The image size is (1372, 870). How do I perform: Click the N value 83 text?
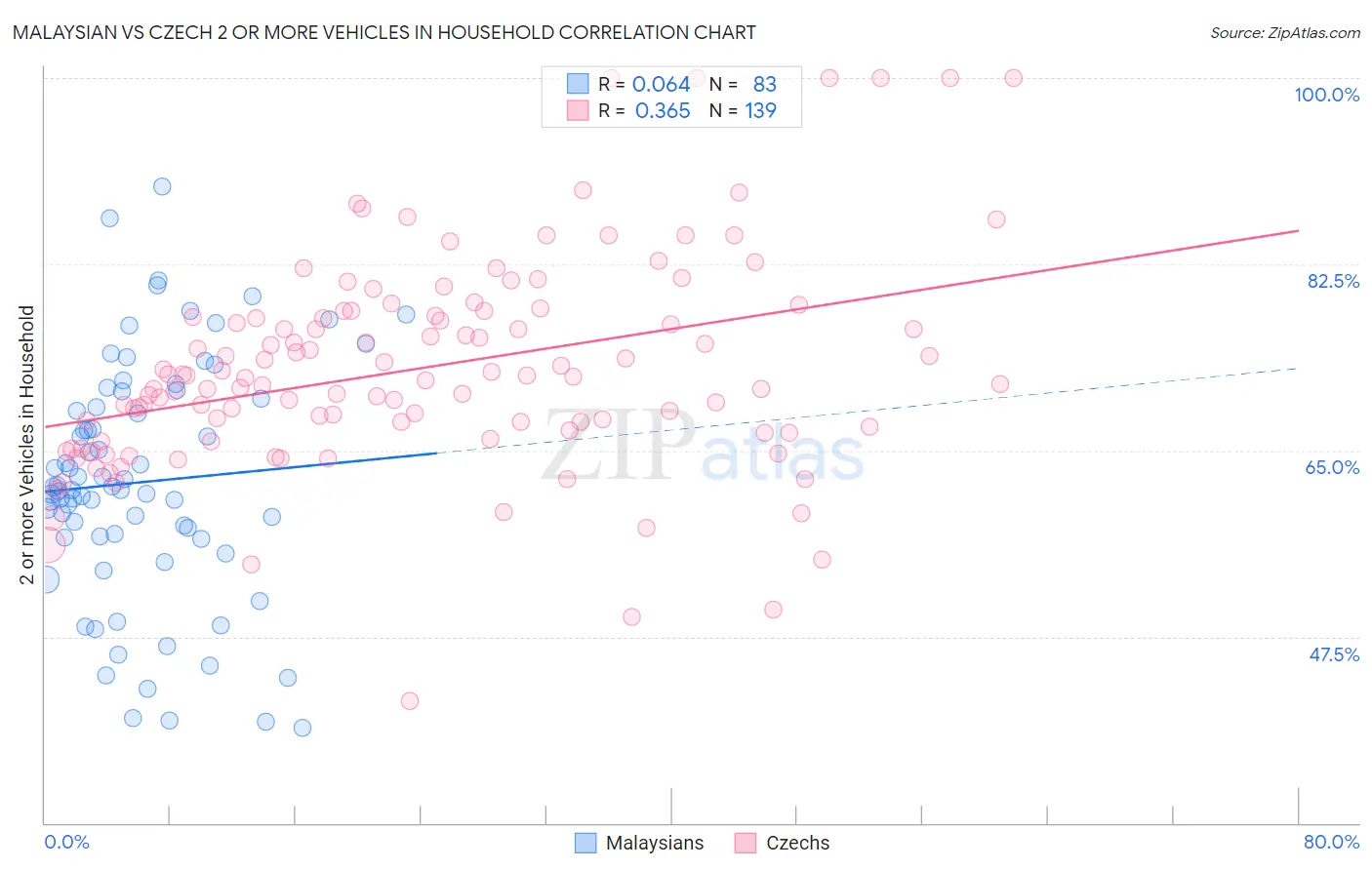pyautogui.click(x=764, y=84)
